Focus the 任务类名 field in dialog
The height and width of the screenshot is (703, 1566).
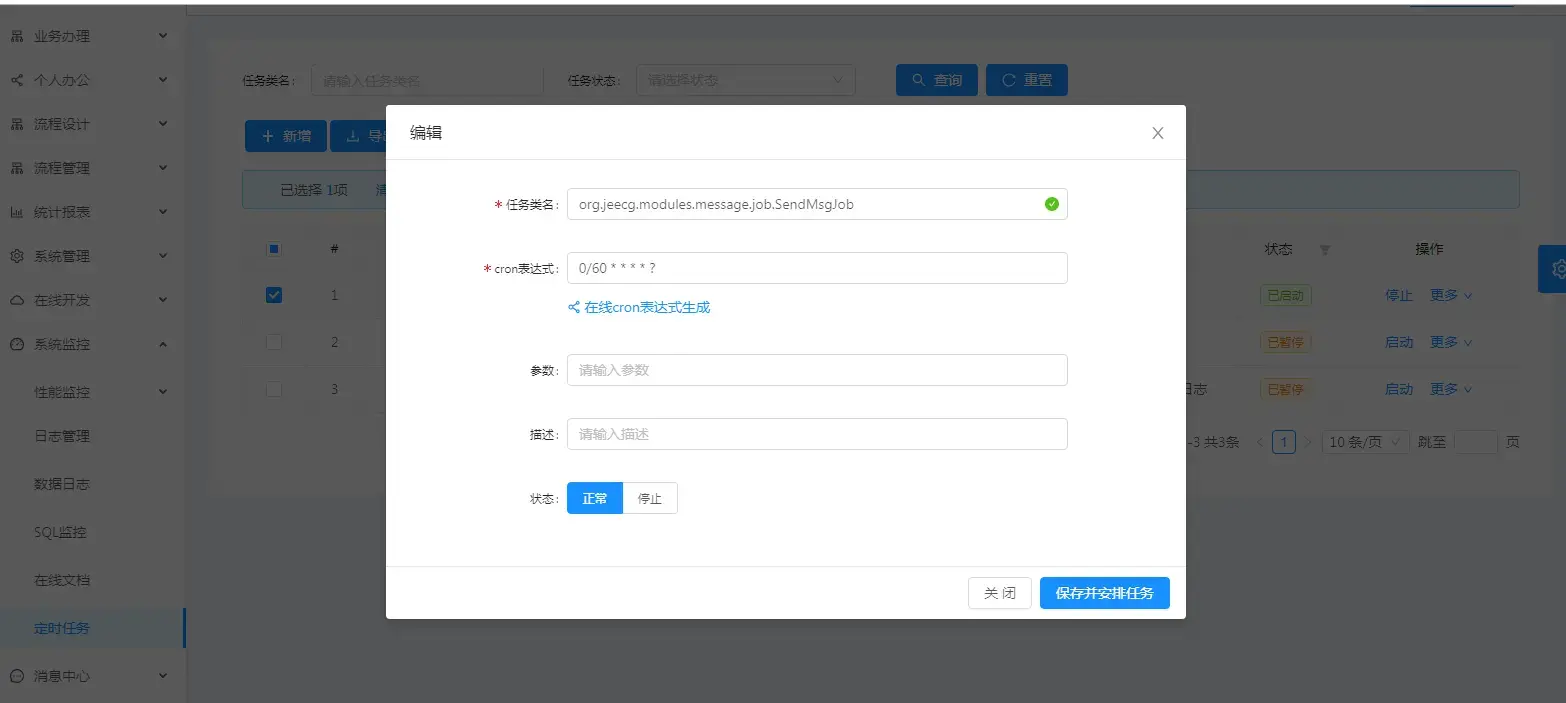pyautogui.click(x=817, y=204)
